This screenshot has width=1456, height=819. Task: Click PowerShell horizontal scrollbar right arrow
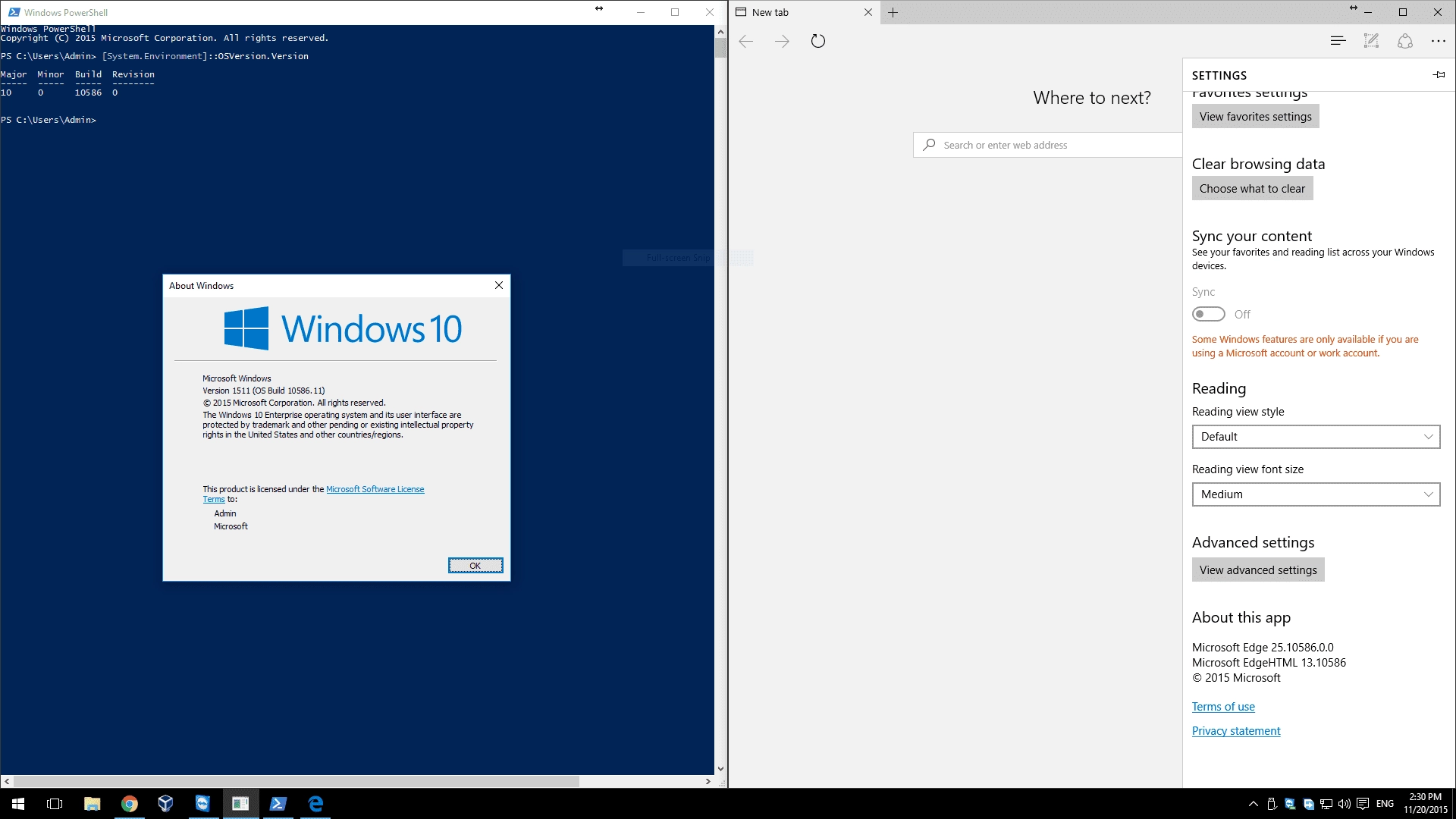point(708,781)
